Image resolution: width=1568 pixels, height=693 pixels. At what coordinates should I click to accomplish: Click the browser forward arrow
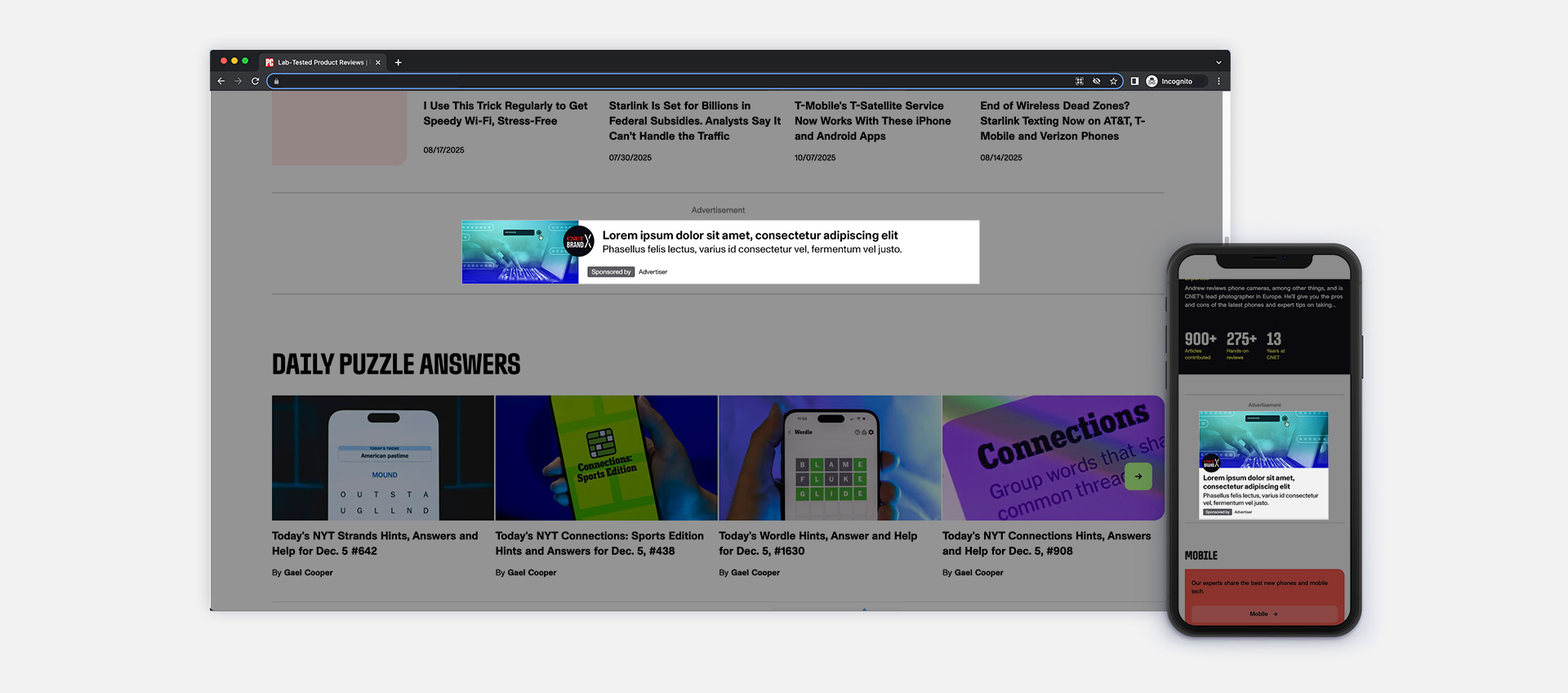(x=238, y=82)
